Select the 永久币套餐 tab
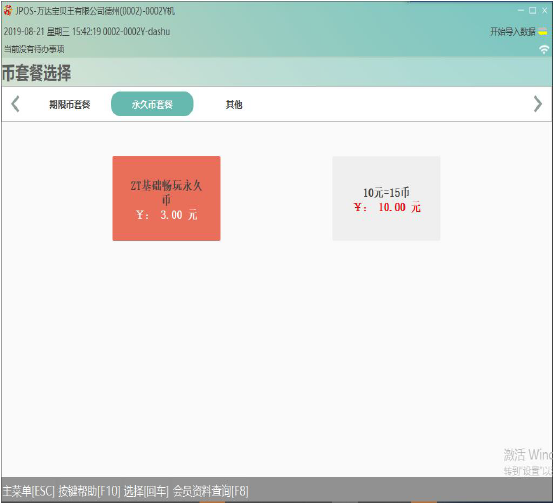The width and height of the screenshot is (554, 503). pyautogui.click(x=152, y=104)
